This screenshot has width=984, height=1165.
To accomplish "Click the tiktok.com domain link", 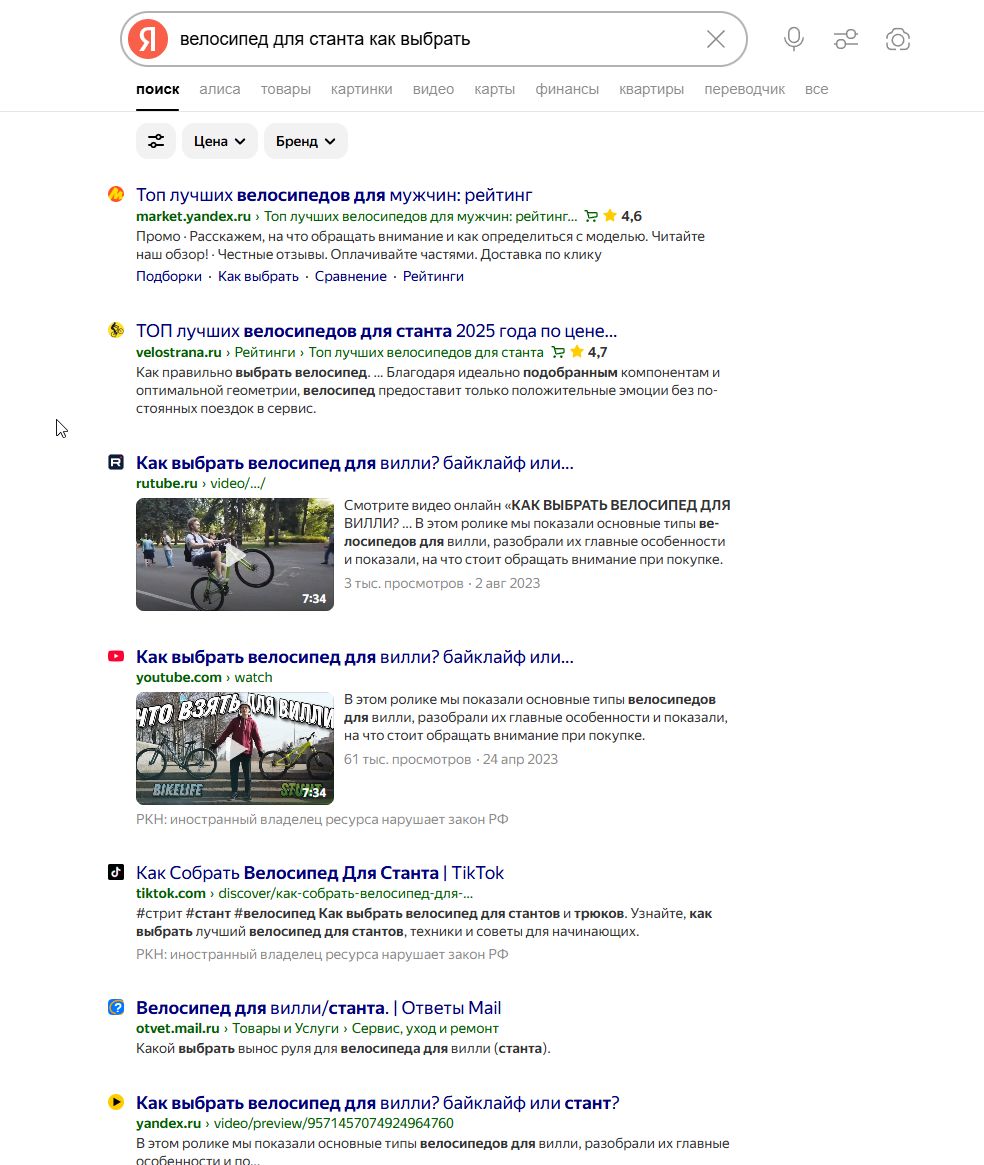I will tap(171, 893).
